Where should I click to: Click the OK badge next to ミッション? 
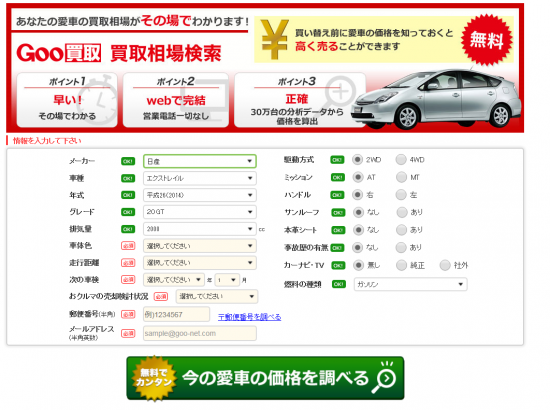pos(338,177)
